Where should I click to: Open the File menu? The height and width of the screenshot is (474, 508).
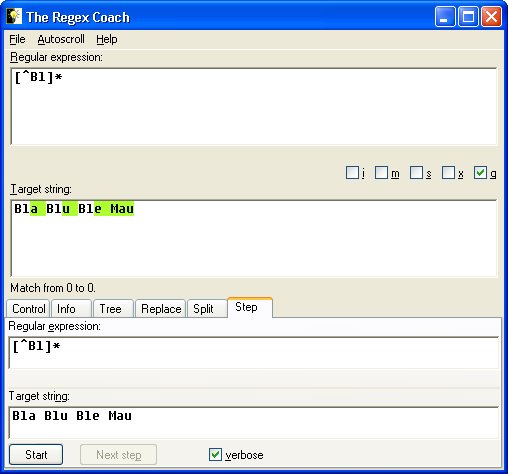coord(17,39)
